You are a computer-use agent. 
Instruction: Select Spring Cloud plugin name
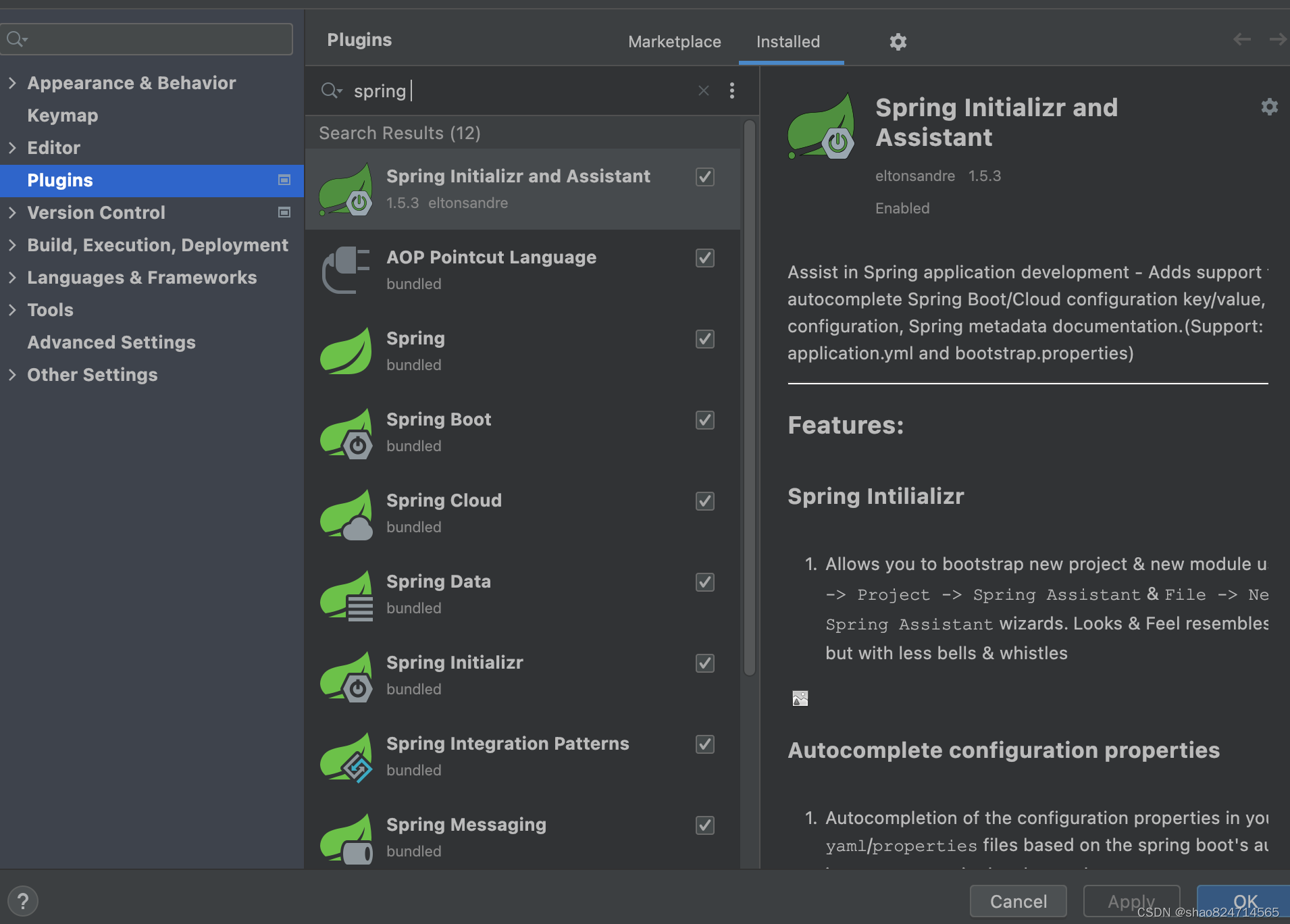click(x=444, y=500)
